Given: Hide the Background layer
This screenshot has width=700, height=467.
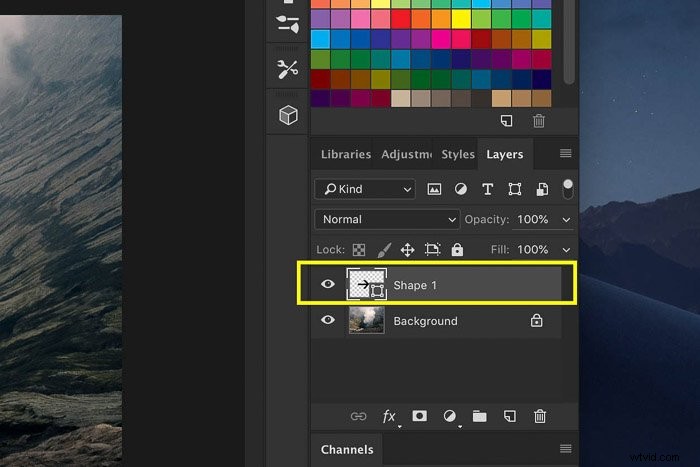Looking at the screenshot, I should coord(328,320).
